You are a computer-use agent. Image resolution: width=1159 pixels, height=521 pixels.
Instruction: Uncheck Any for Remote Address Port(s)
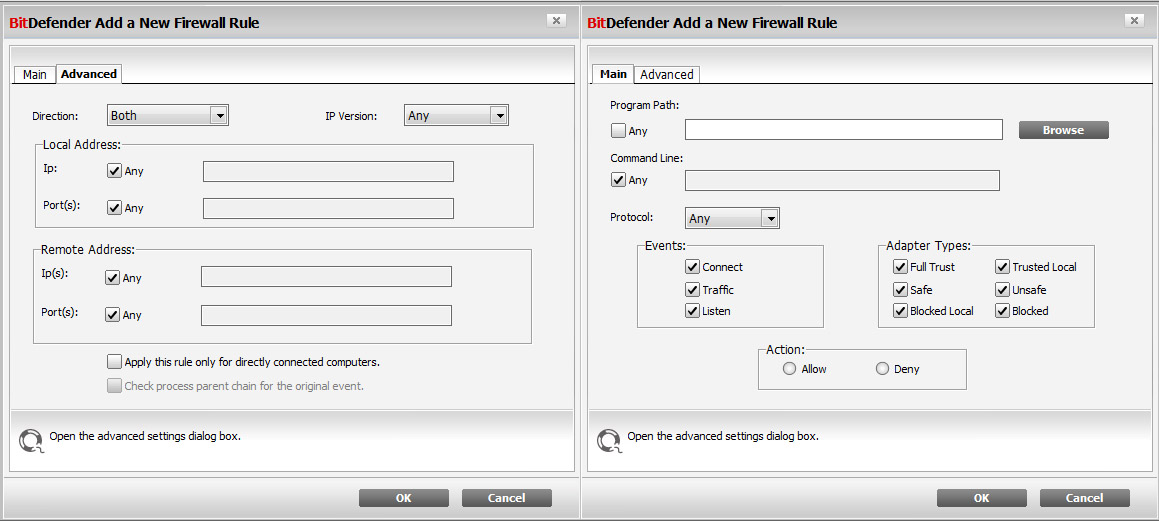[112, 315]
